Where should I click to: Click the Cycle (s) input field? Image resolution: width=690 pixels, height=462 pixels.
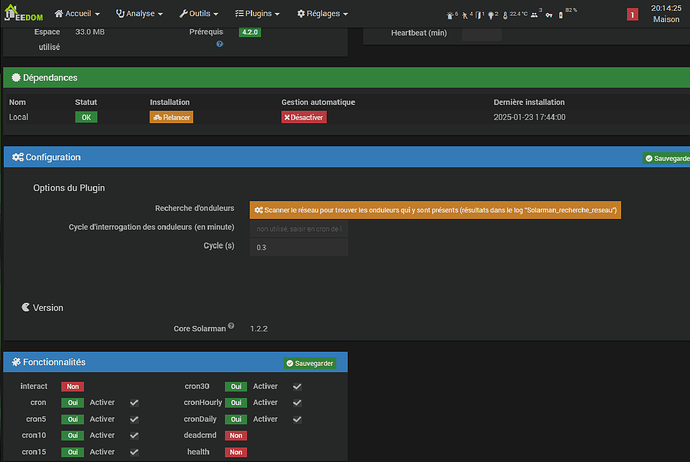(299, 247)
